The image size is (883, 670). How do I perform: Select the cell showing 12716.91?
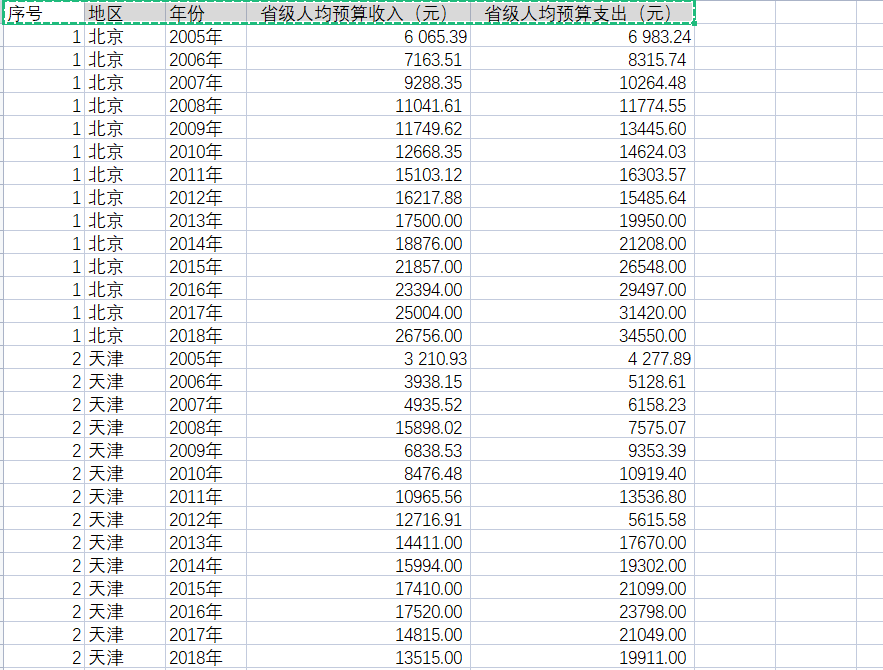[358, 520]
